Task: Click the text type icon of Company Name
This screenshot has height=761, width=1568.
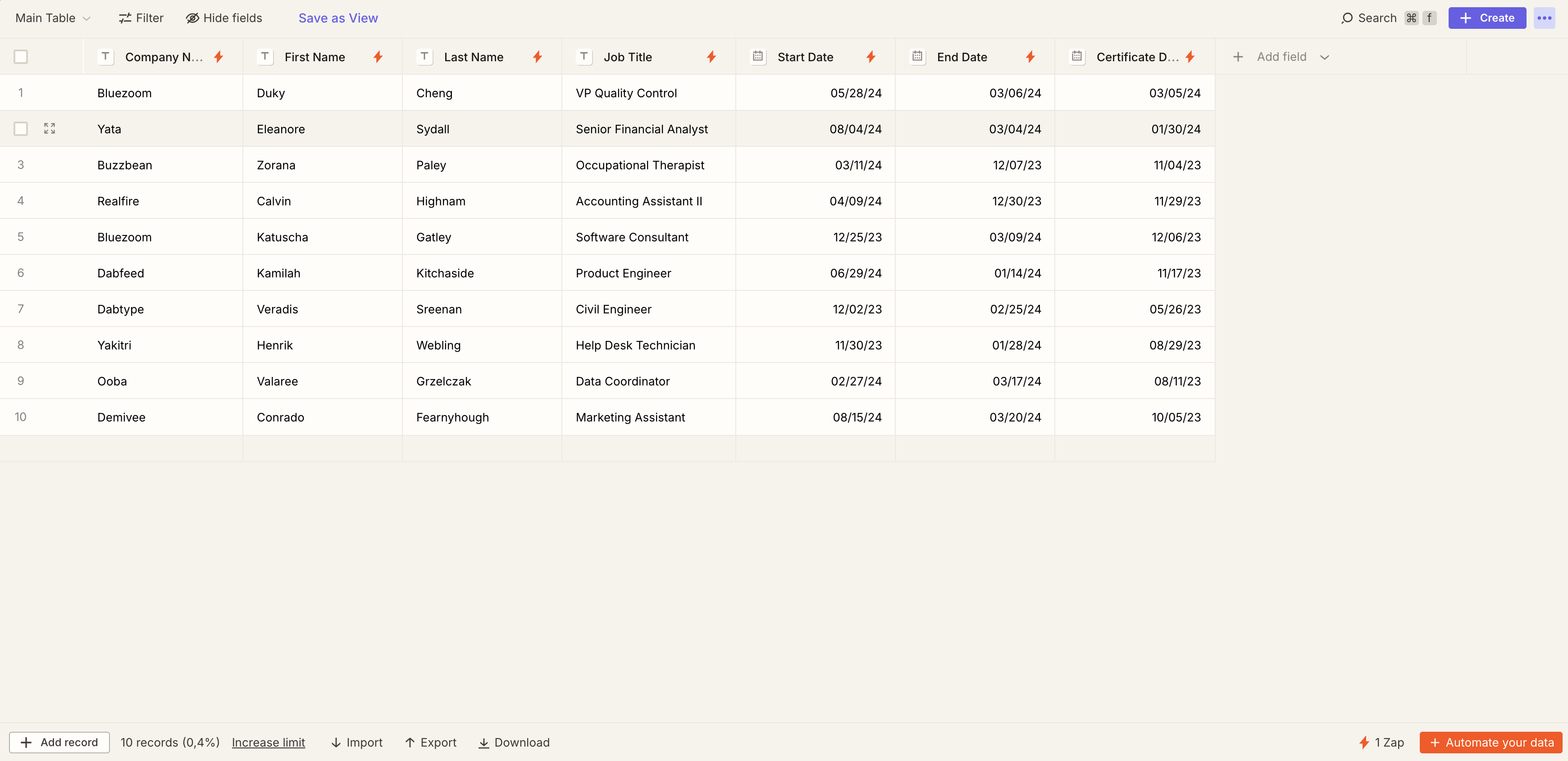Action: [105, 57]
